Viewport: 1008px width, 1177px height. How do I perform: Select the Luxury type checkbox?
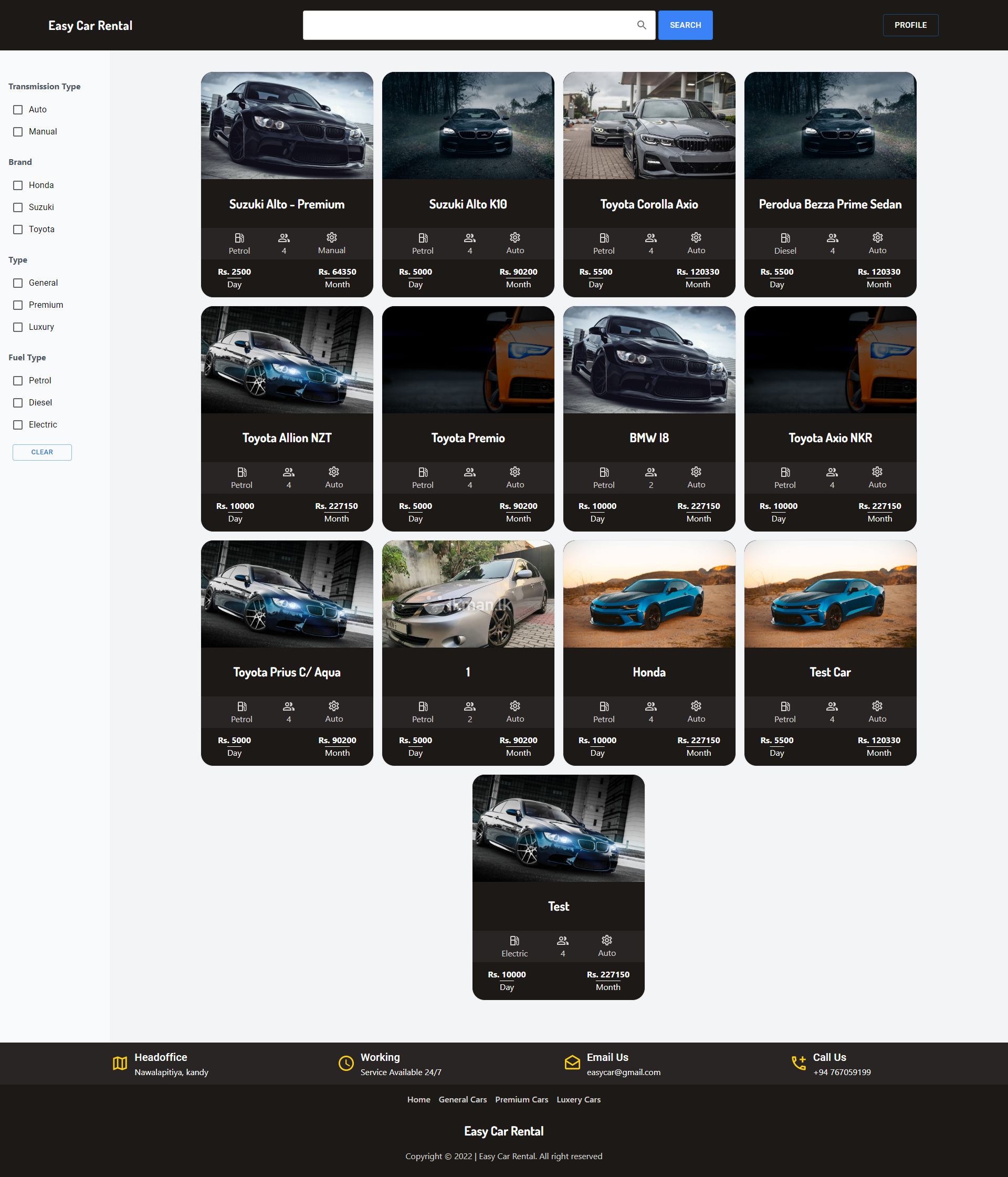(x=18, y=327)
